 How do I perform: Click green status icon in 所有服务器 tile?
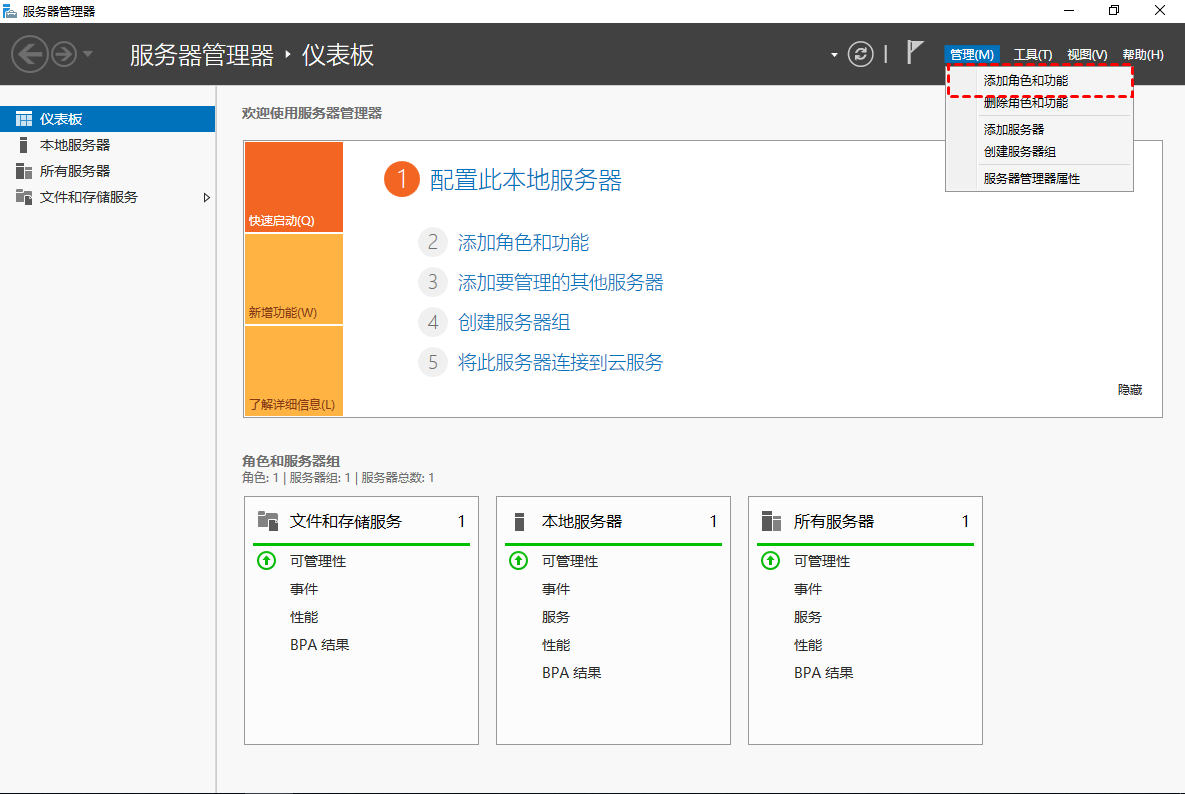point(770,561)
